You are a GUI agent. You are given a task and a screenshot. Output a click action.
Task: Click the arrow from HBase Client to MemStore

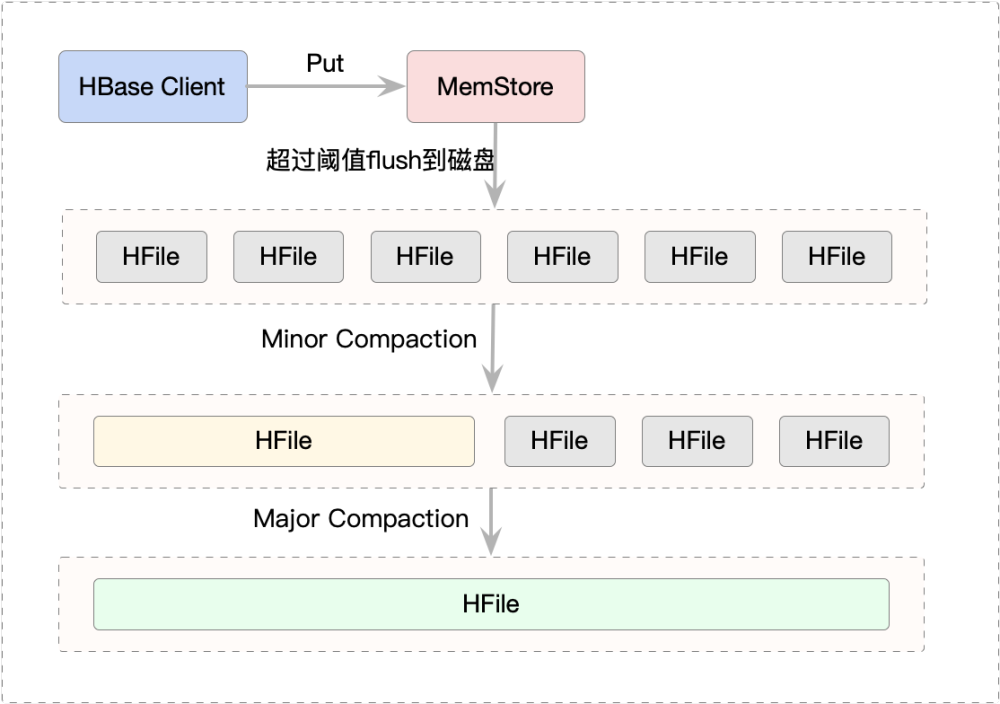click(326, 87)
